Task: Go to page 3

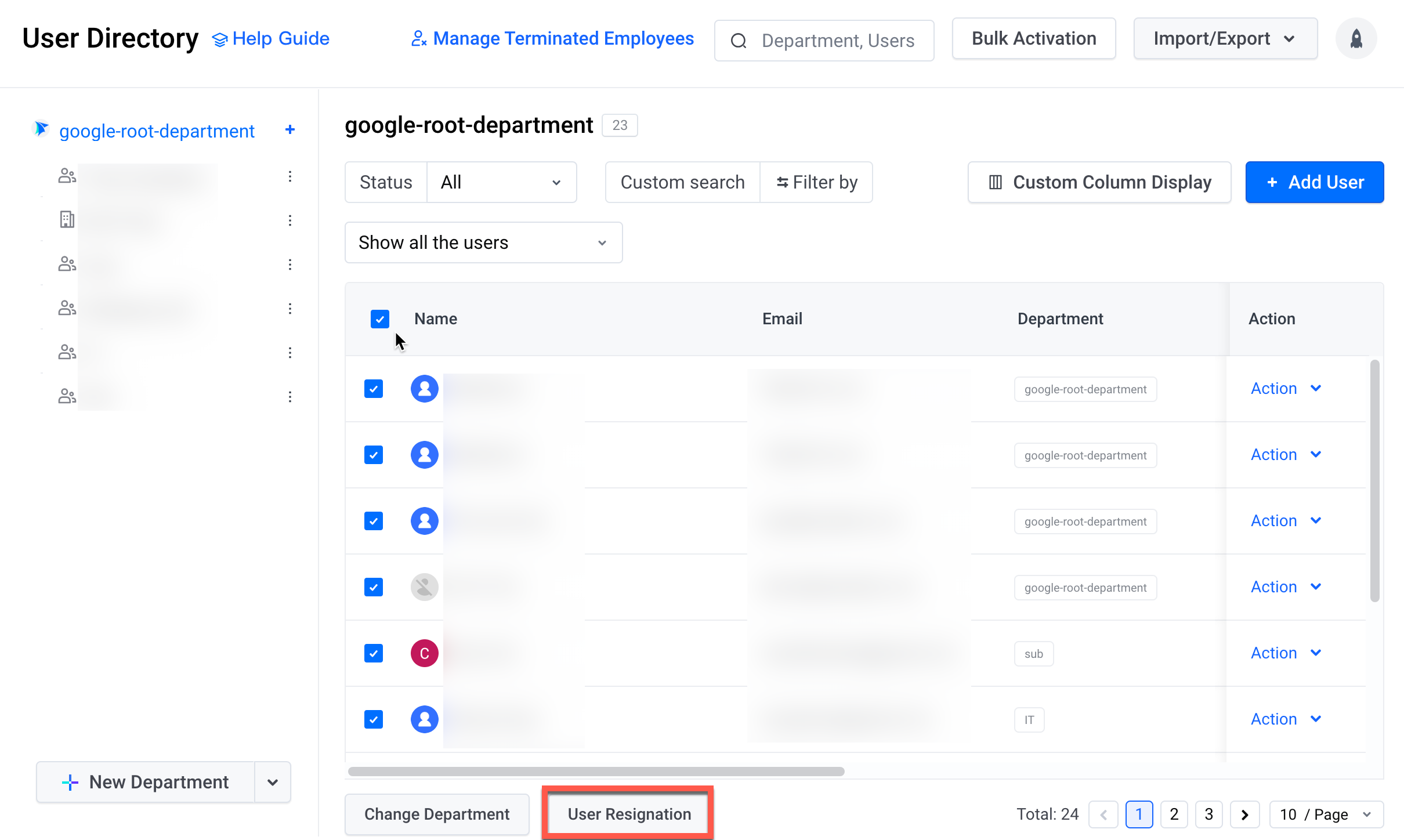Action: point(1209,814)
